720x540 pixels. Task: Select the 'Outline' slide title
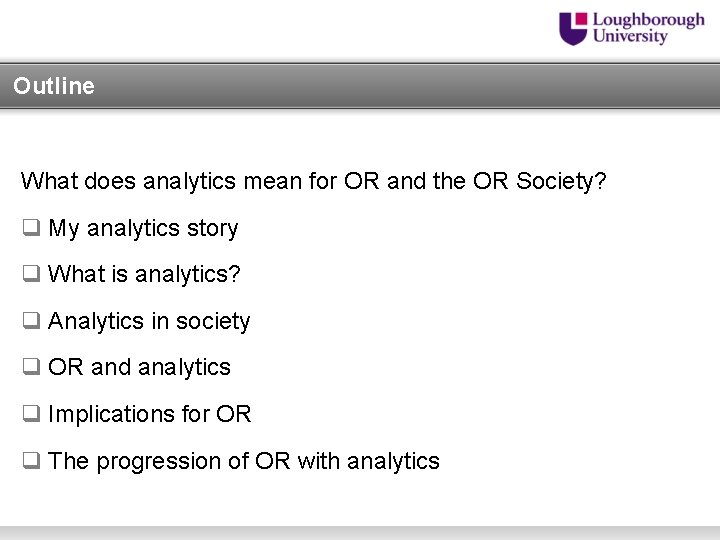(54, 86)
